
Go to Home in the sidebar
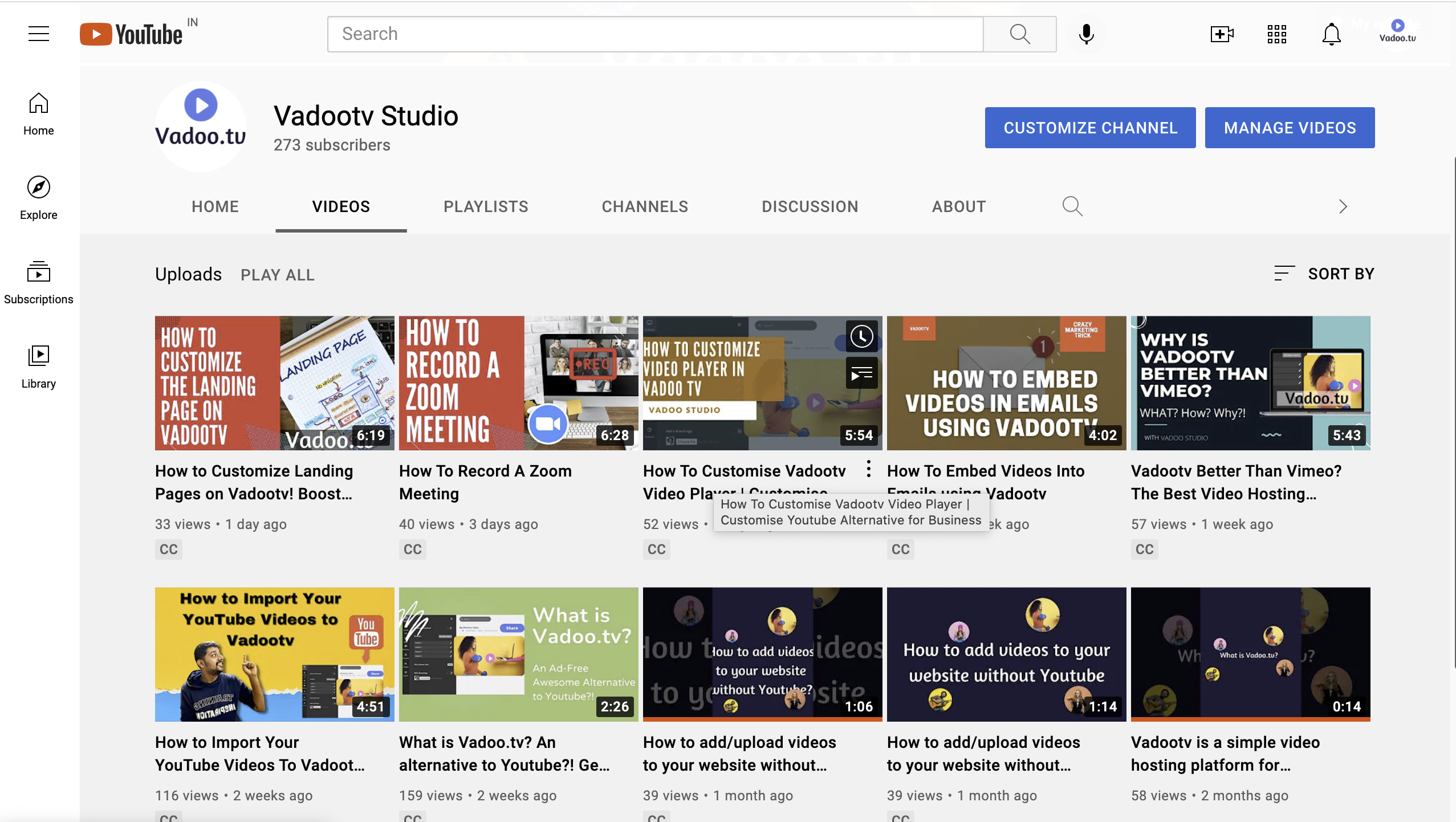(x=39, y=114)
